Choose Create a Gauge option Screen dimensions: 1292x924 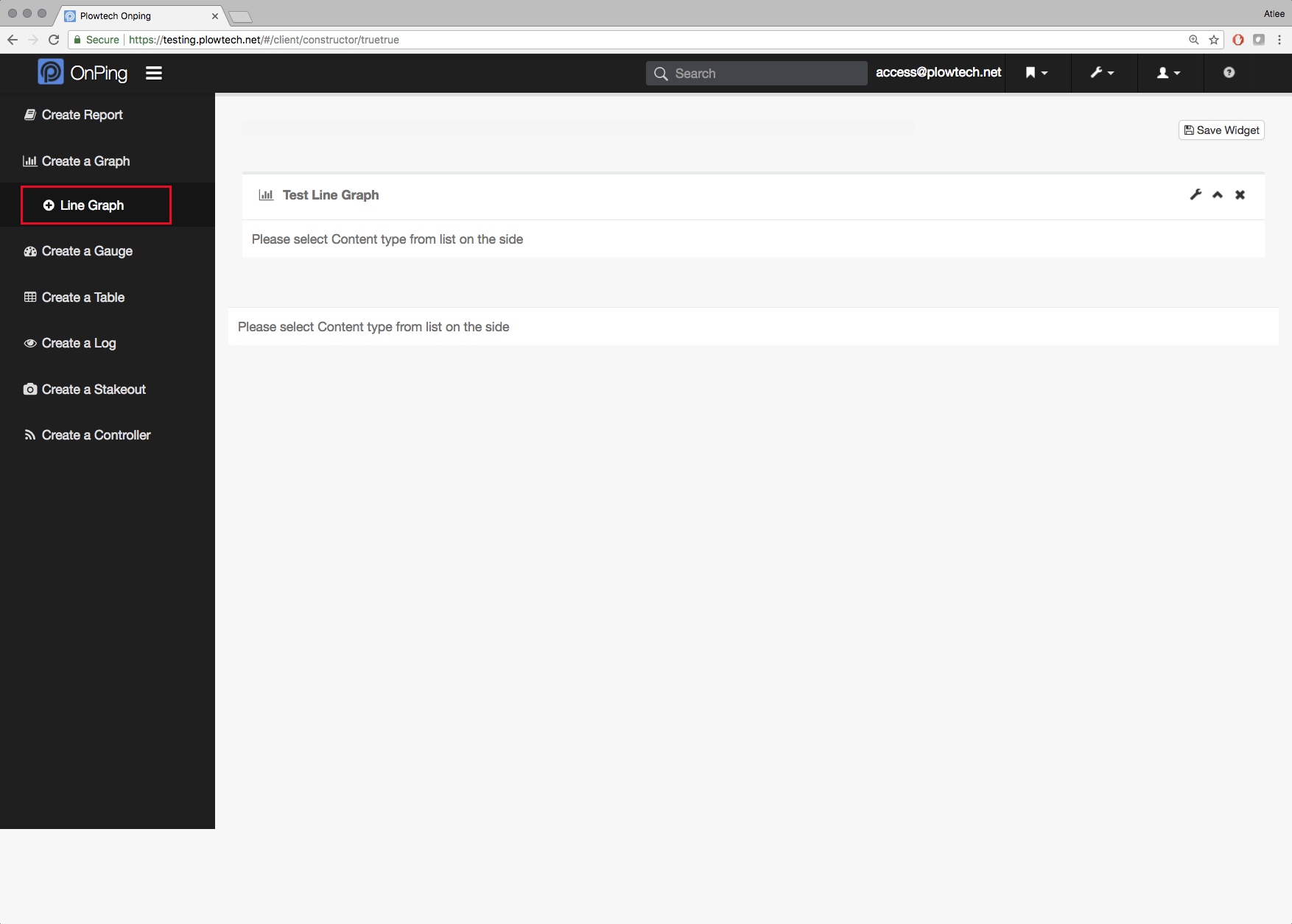click(x=87, y=251)
